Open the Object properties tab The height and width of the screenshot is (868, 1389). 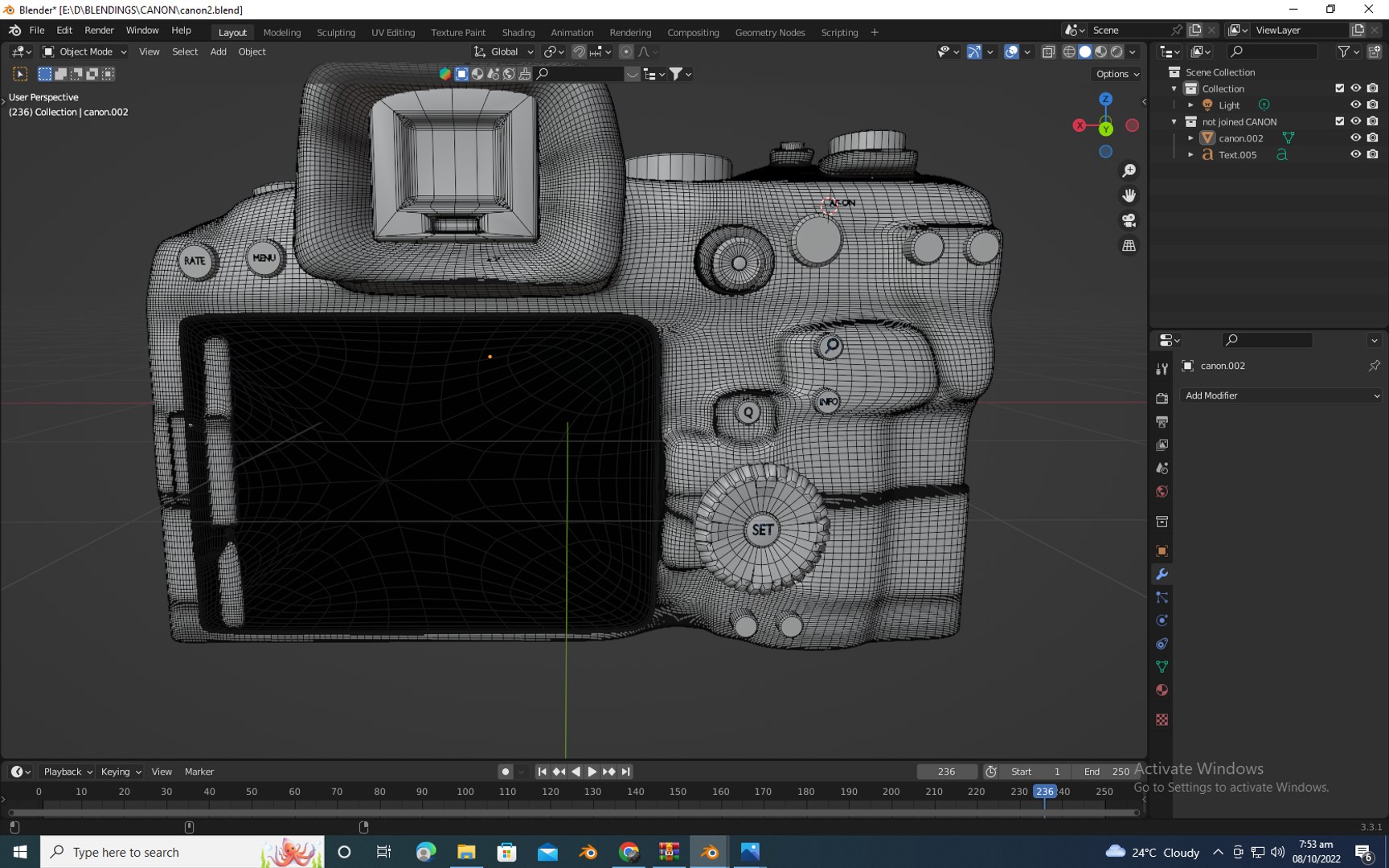(1162, 551)
